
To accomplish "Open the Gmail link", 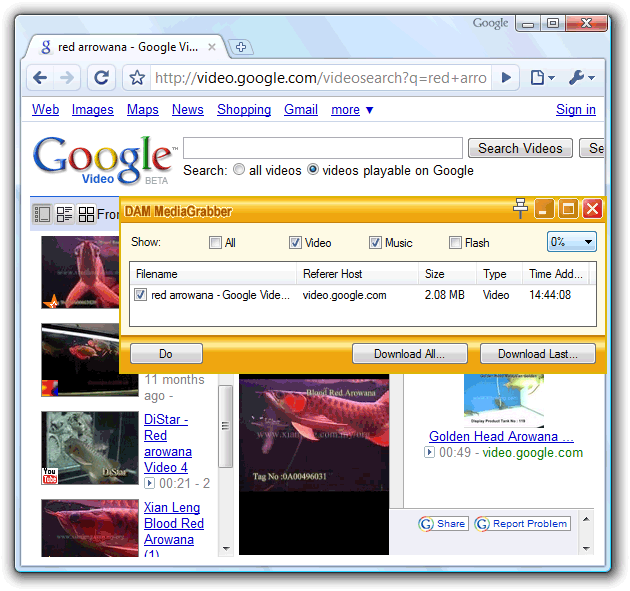I will tap(301, 109).
